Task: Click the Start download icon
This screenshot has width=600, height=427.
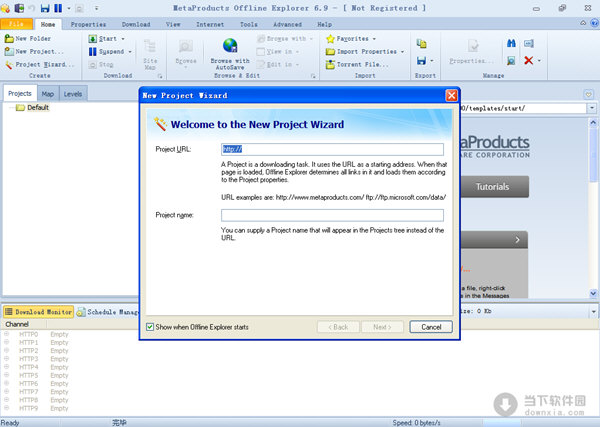Action: (x=93, y=39)
